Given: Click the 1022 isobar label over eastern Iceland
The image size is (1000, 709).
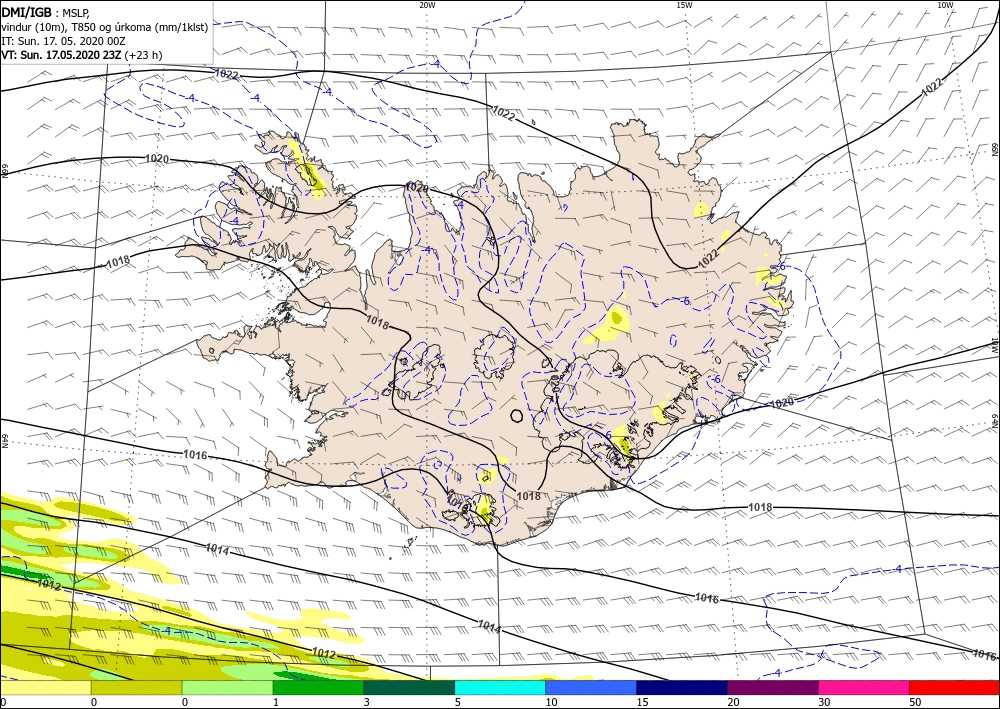Looking at the screenshot, I should 708,258.
